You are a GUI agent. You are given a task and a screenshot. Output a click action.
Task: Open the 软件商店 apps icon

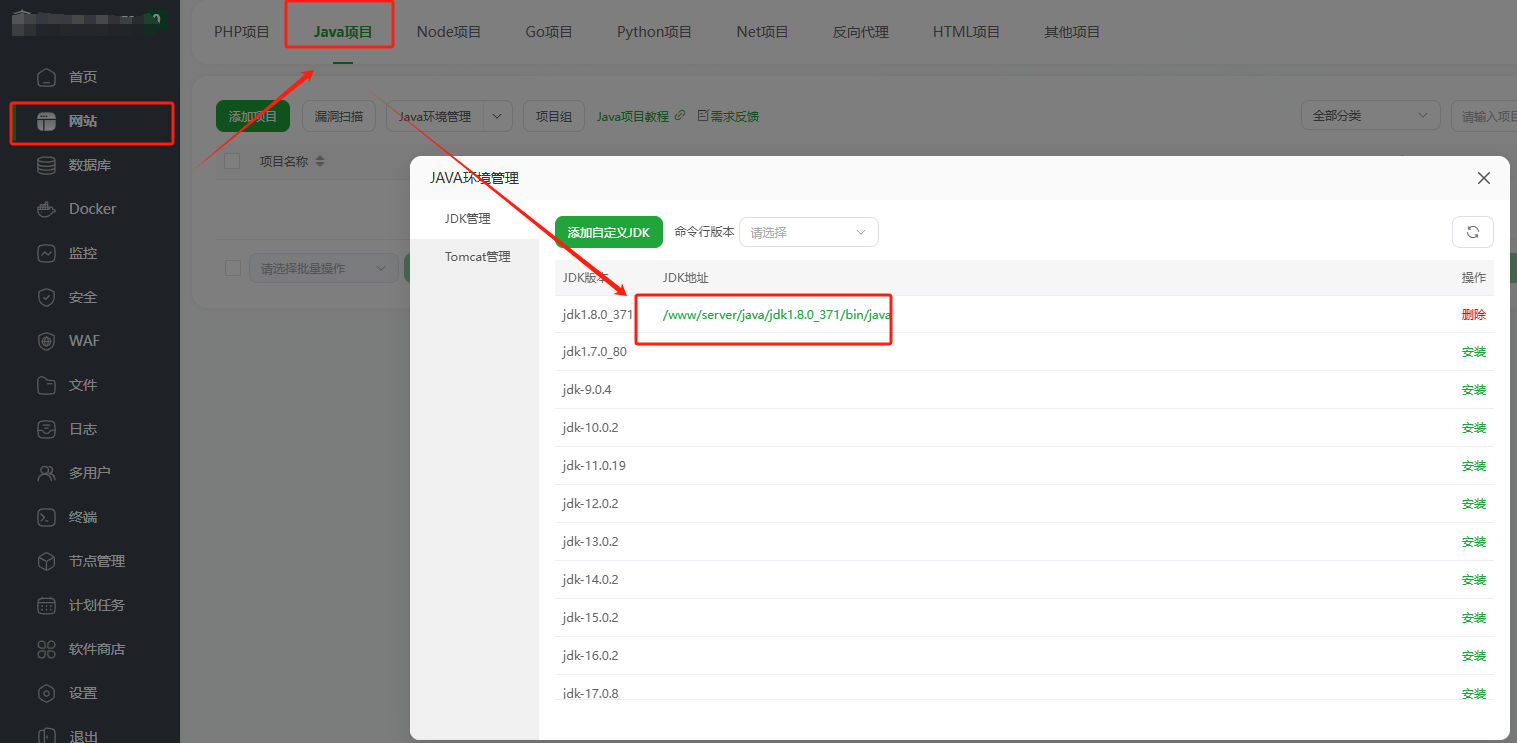click(x=46, y=649)
